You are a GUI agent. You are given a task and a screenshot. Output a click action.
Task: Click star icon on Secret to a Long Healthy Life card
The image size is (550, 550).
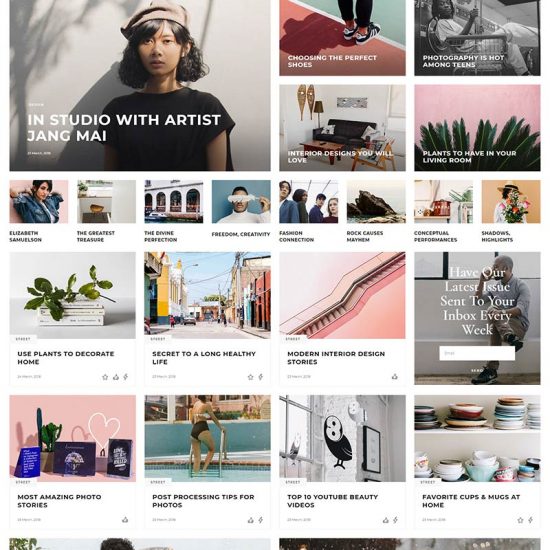(250, 377)
